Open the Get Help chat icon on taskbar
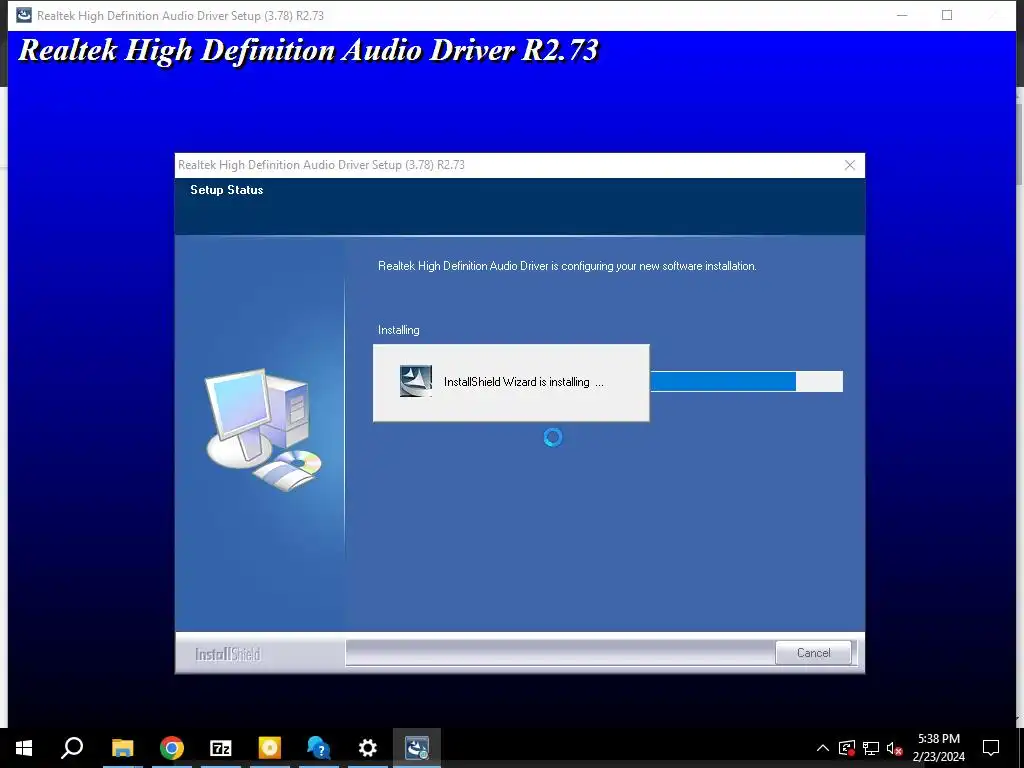 pos(319,748)
